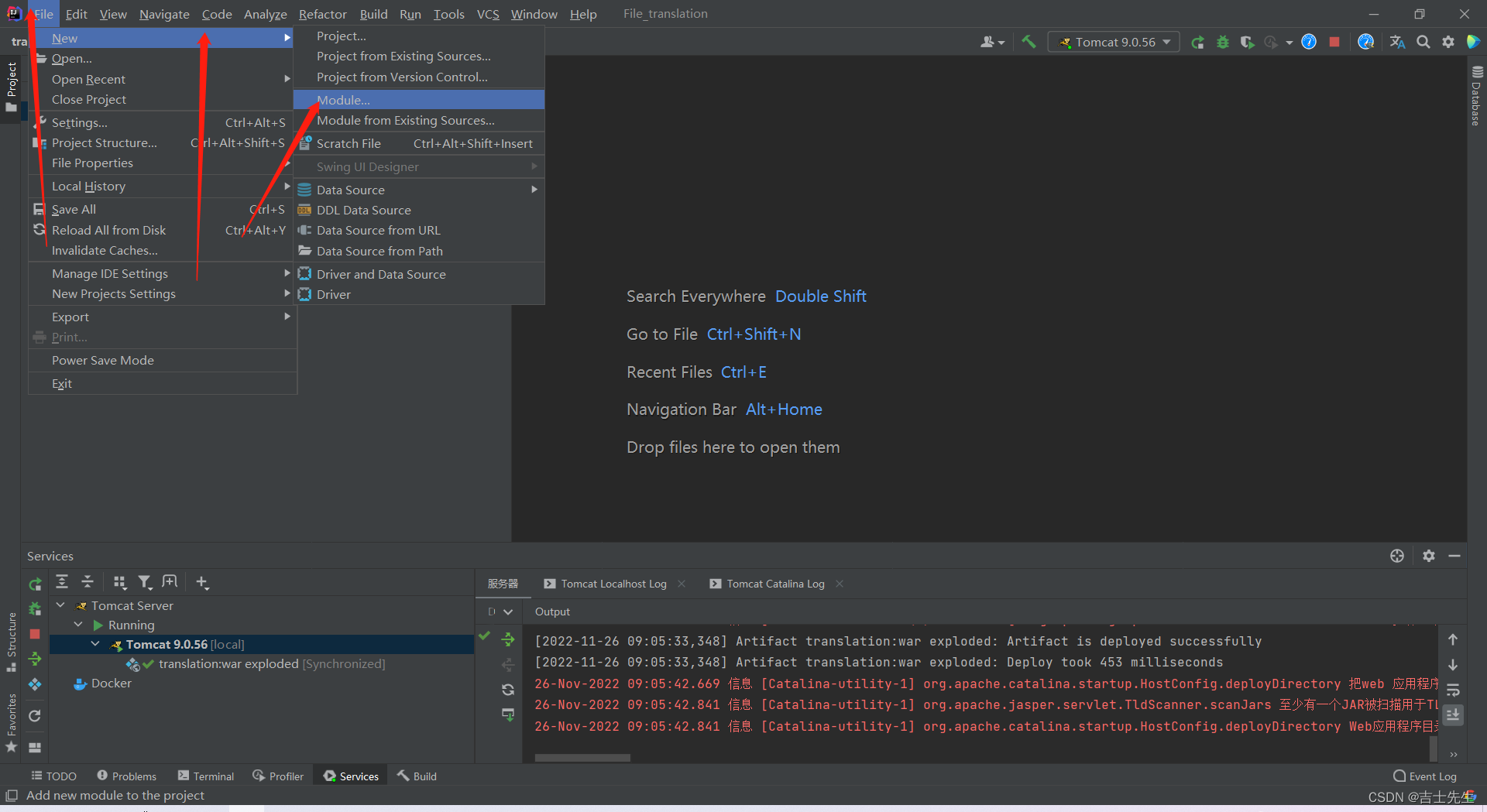The width and height of the screenshot is (1487, 812).
Task: Click the Update Application refresh icon in Services strip
Action: pos(35,716)
